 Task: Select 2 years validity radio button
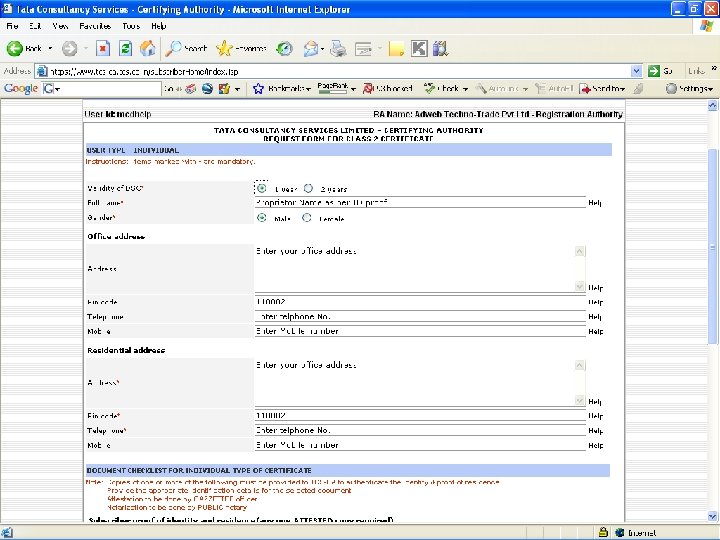[309, 188]
